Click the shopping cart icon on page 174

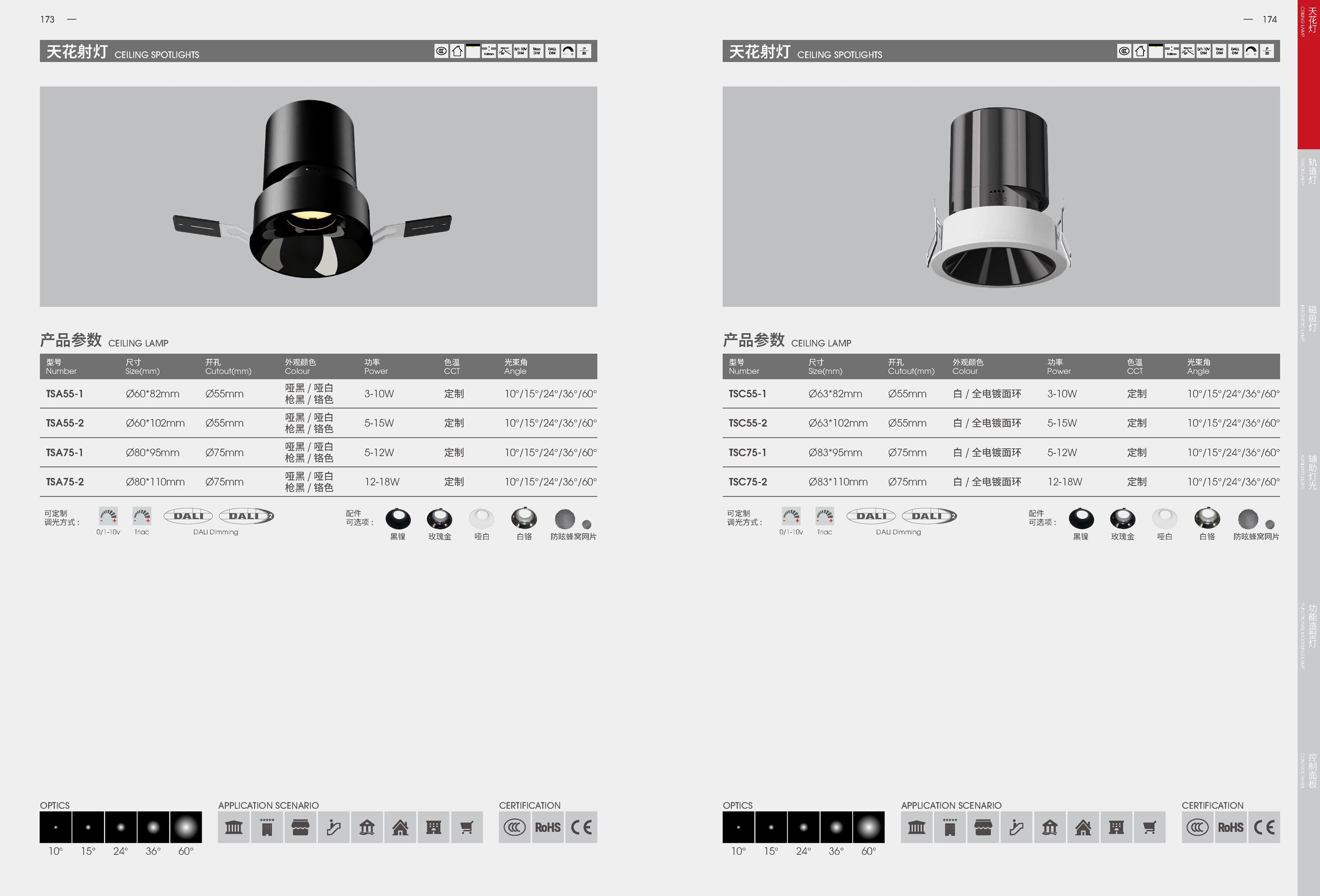[x=1149, y=827]
